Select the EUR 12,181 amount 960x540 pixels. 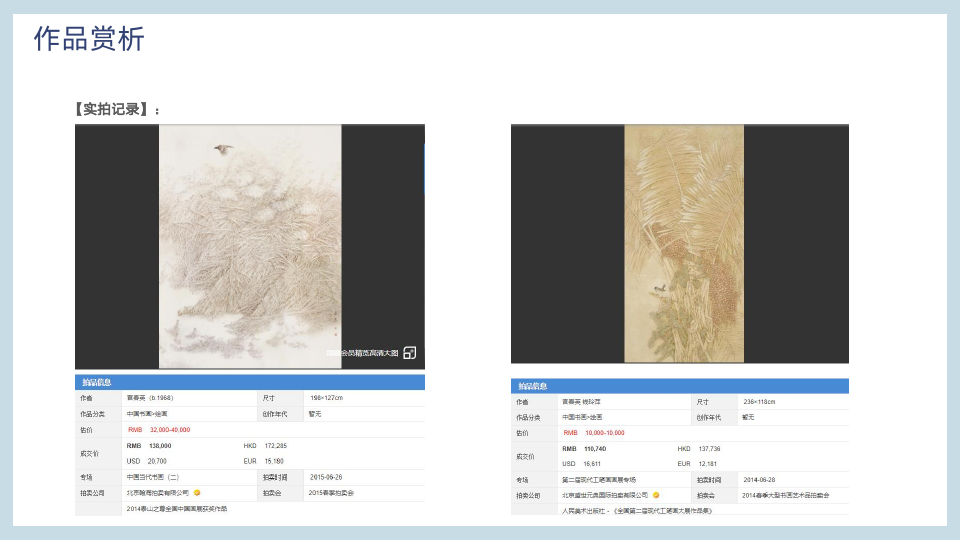pyautogui.click(x=697, y=464)
